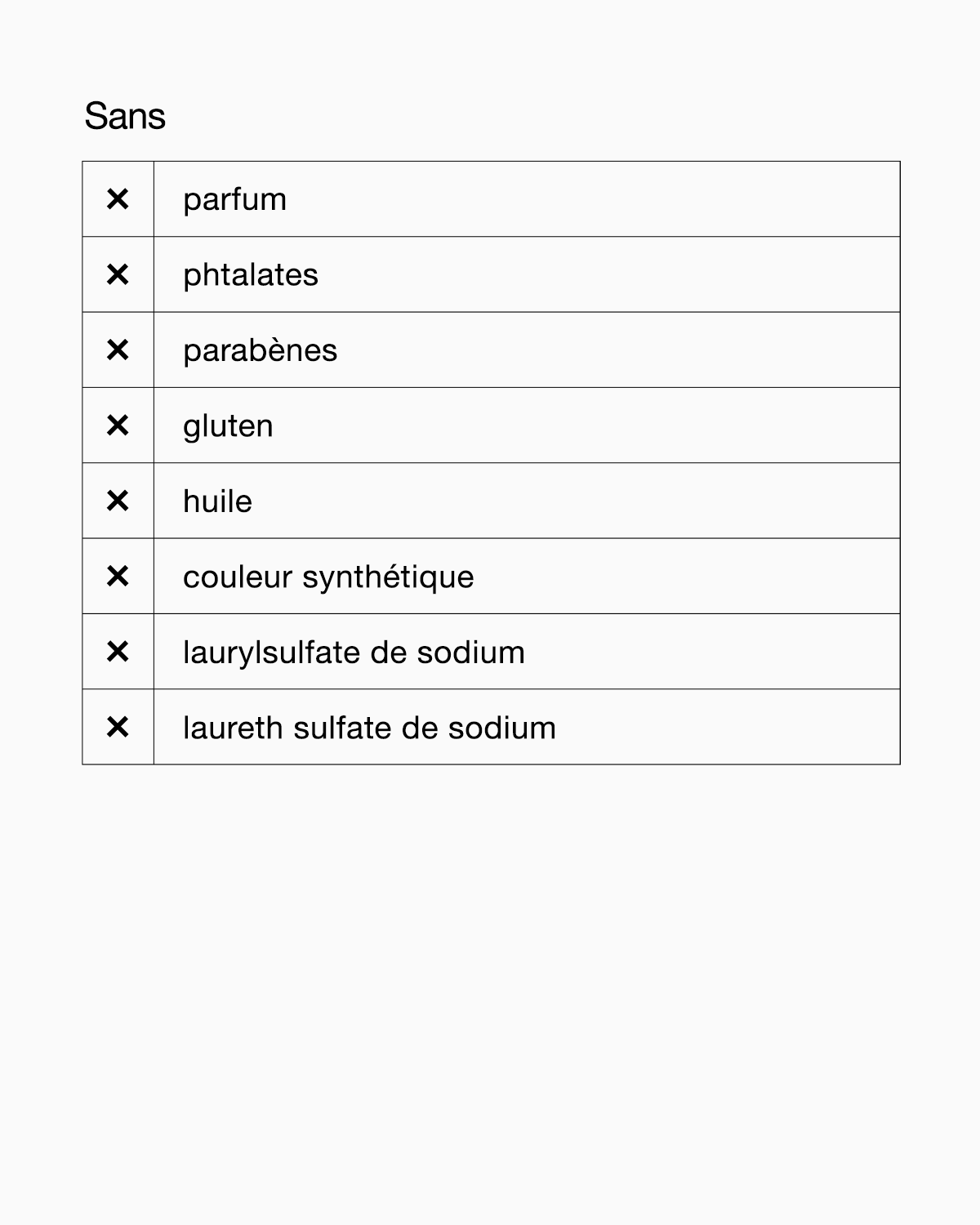Click the Sans heading
This screenshot has height=1225, width=980.
[x=125, y=116]
